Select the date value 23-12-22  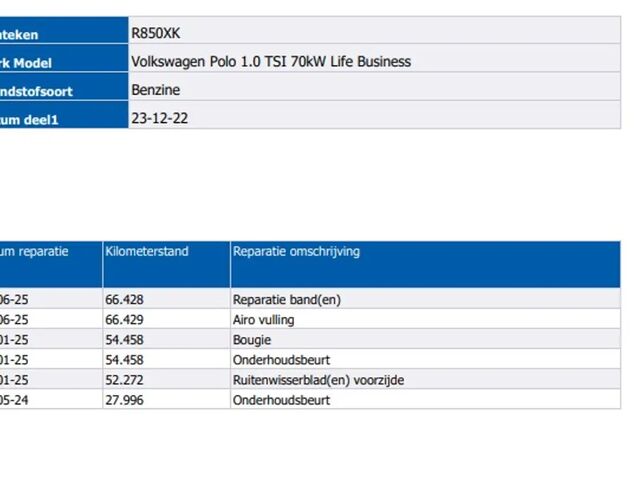pos(159,117)
